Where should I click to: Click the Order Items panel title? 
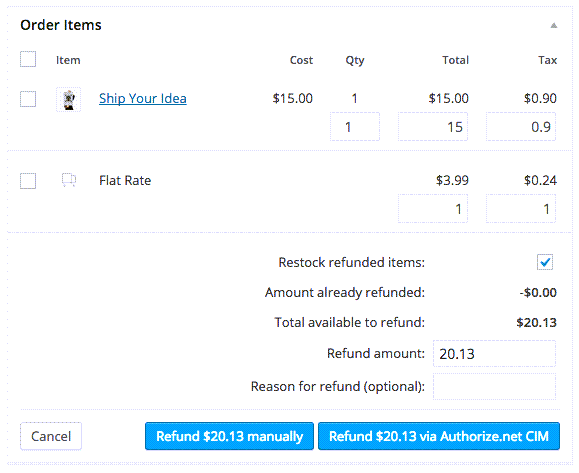61,25
